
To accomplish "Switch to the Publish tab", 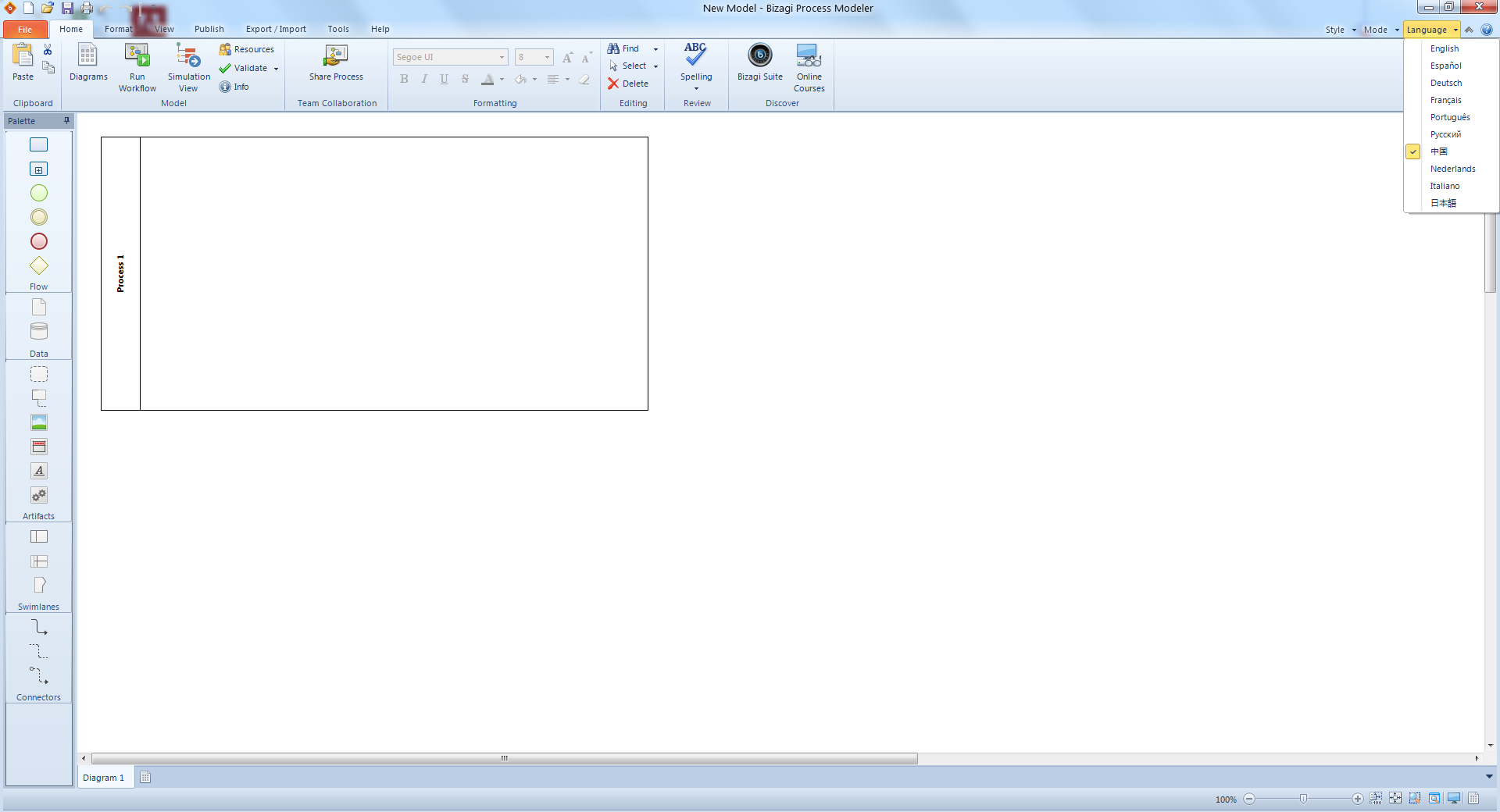I will (x=209, y=30).
